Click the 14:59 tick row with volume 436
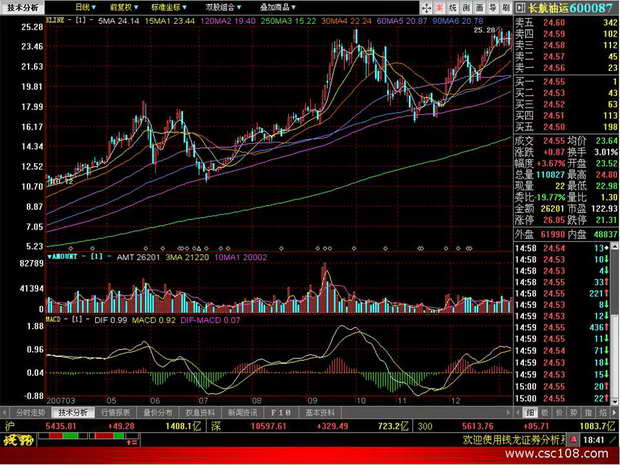 (562, 327)
